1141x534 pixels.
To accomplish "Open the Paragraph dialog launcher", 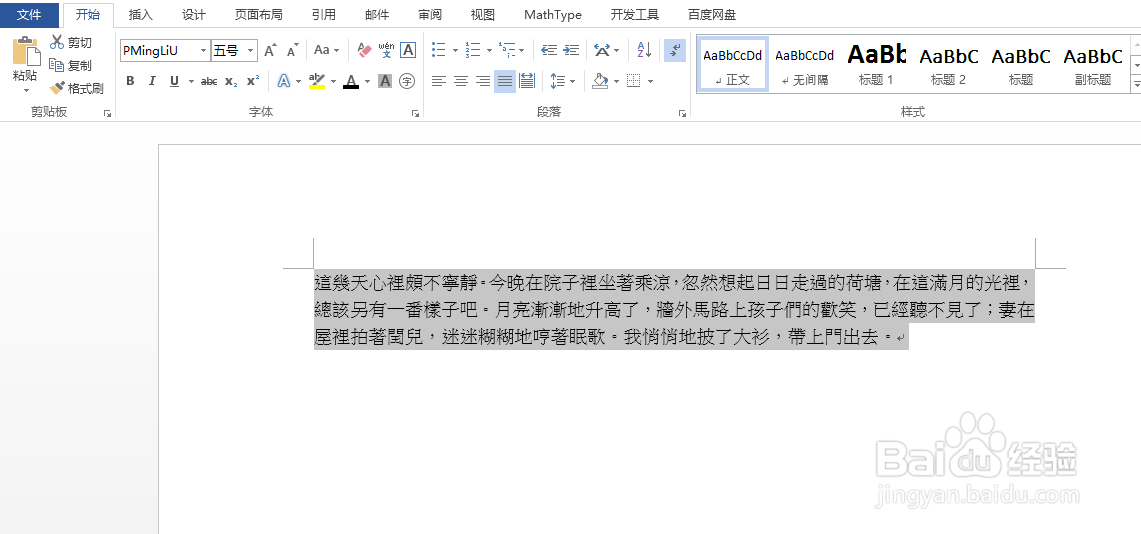I will [683, 113].
